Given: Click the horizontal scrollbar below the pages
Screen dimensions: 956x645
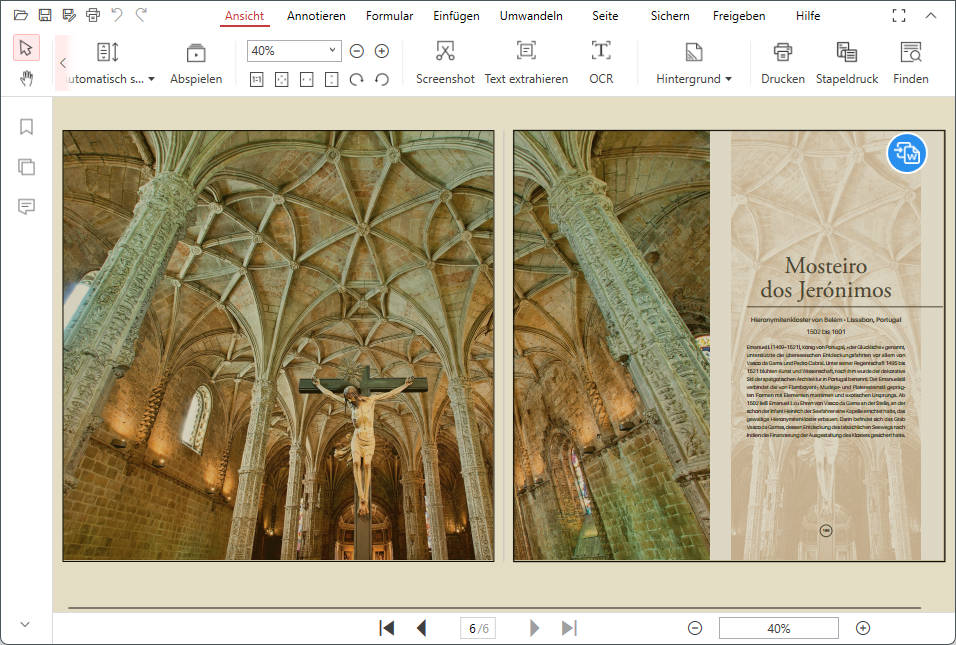Looking at the screenshot, I should (x=494, y=608).
